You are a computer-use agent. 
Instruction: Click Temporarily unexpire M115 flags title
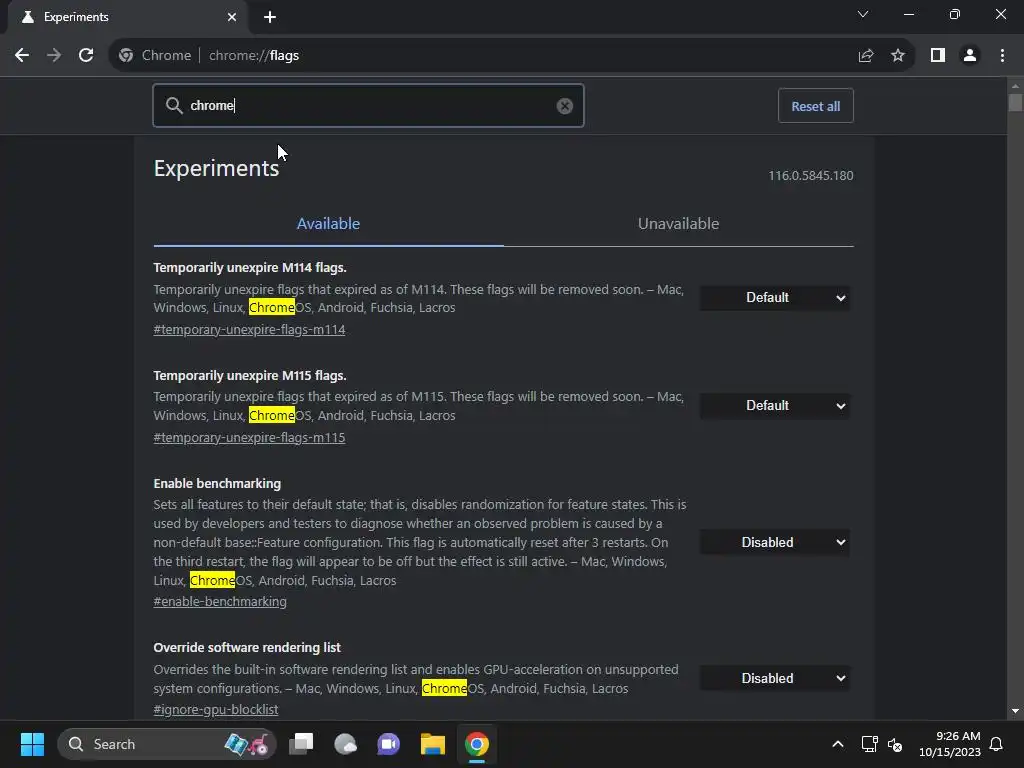249,376
